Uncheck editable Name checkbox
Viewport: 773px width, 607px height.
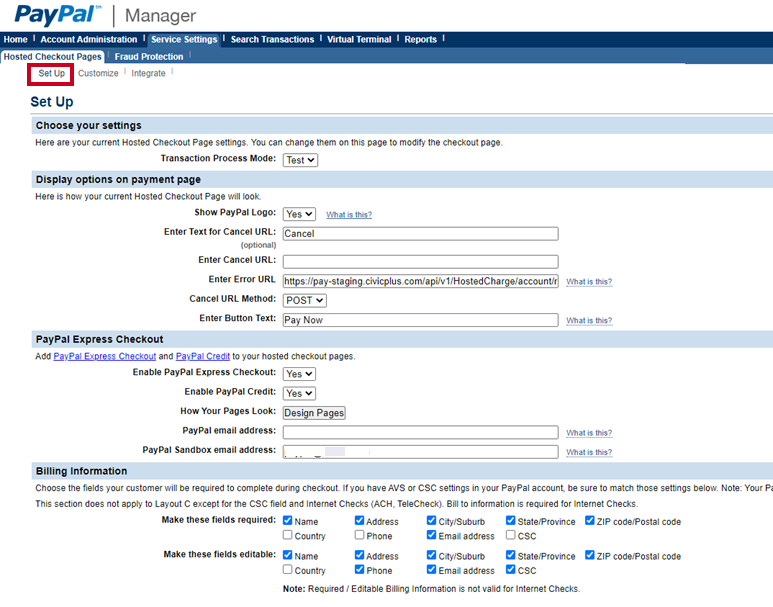click(x=287, y=555)
